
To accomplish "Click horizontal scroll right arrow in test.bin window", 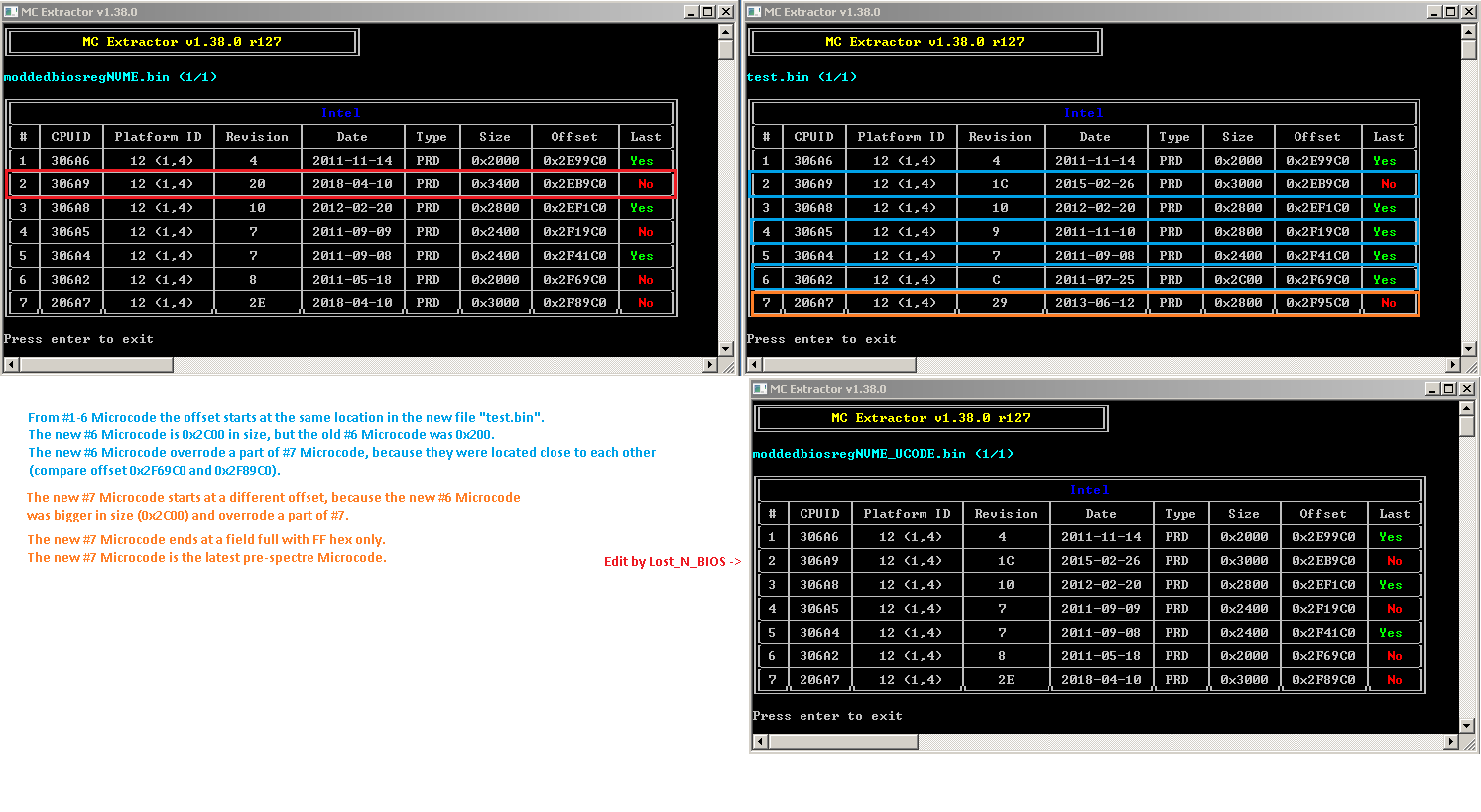I will pos(1453,365).
